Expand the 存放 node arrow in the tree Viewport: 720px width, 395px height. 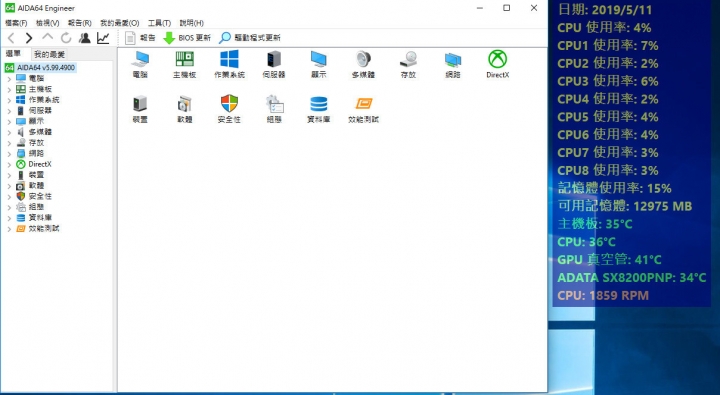(x=9, y=143)
